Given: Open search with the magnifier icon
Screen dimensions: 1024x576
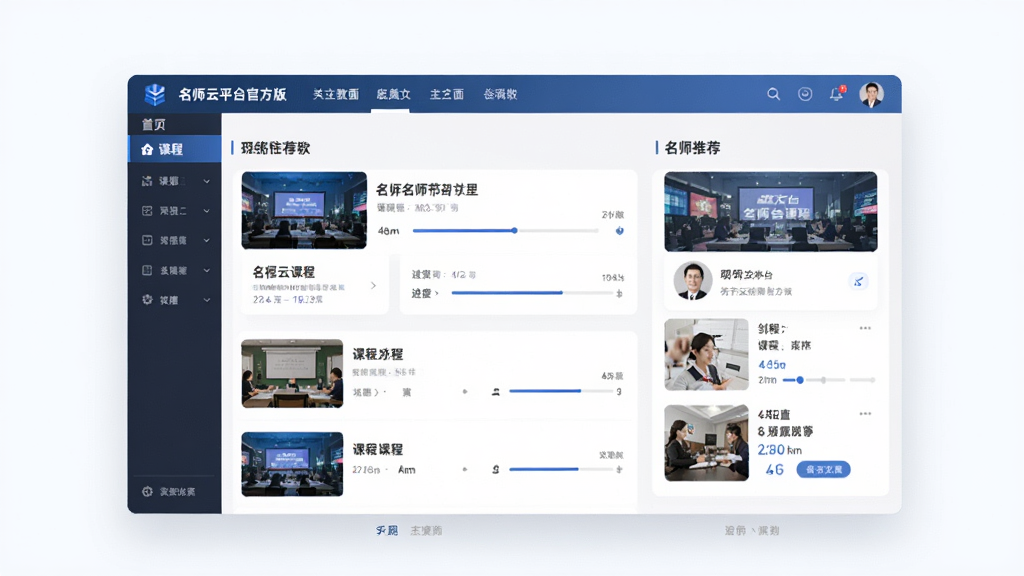Looking at the screenshot, I should [x=773, y=94].
